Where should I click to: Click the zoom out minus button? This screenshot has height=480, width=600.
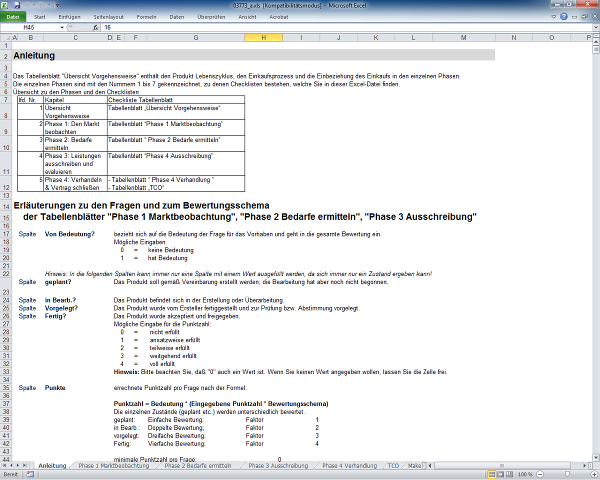540,474
